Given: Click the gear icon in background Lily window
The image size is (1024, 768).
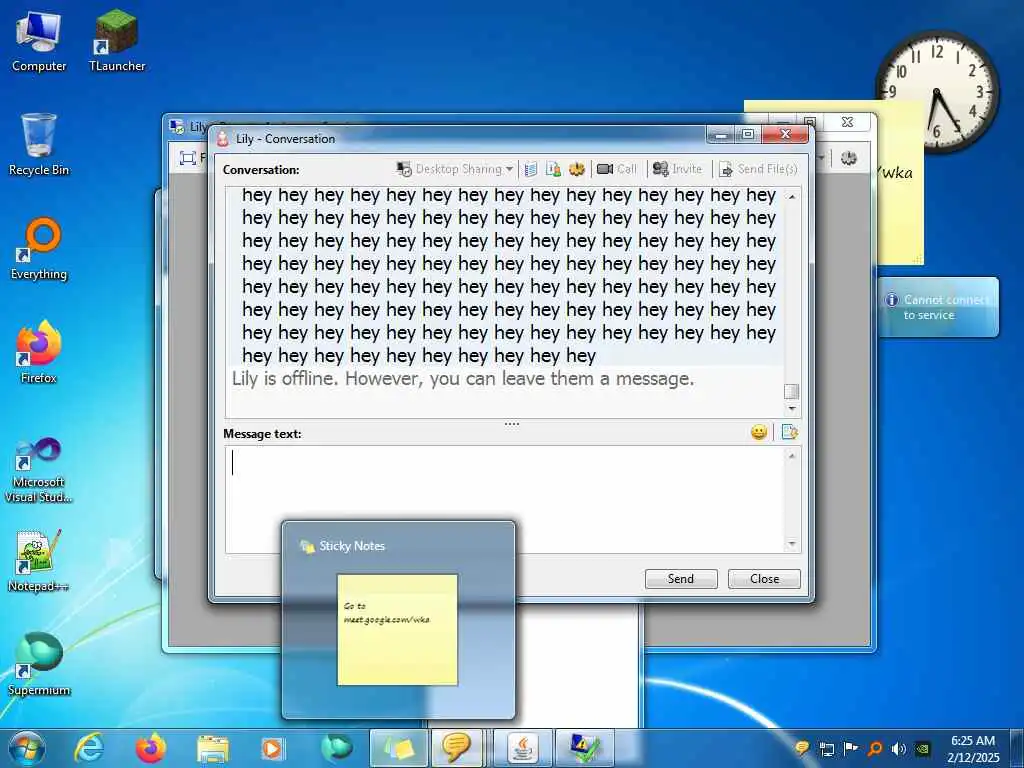Looking at the screenshot, I should point(848,158).
